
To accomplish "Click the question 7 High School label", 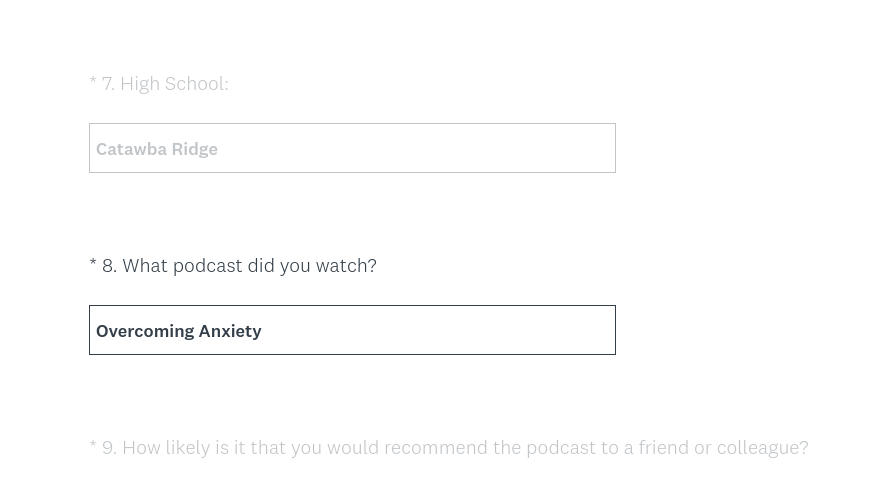I will tap(164, 83).
